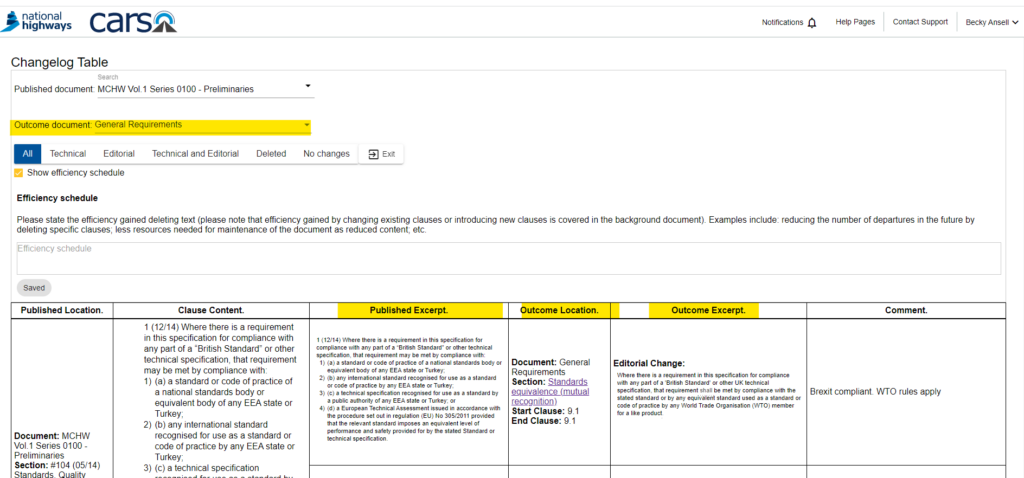Expand the Published document dropdown
Viewport: 1024px width, 478px height.
coord(307,87)
